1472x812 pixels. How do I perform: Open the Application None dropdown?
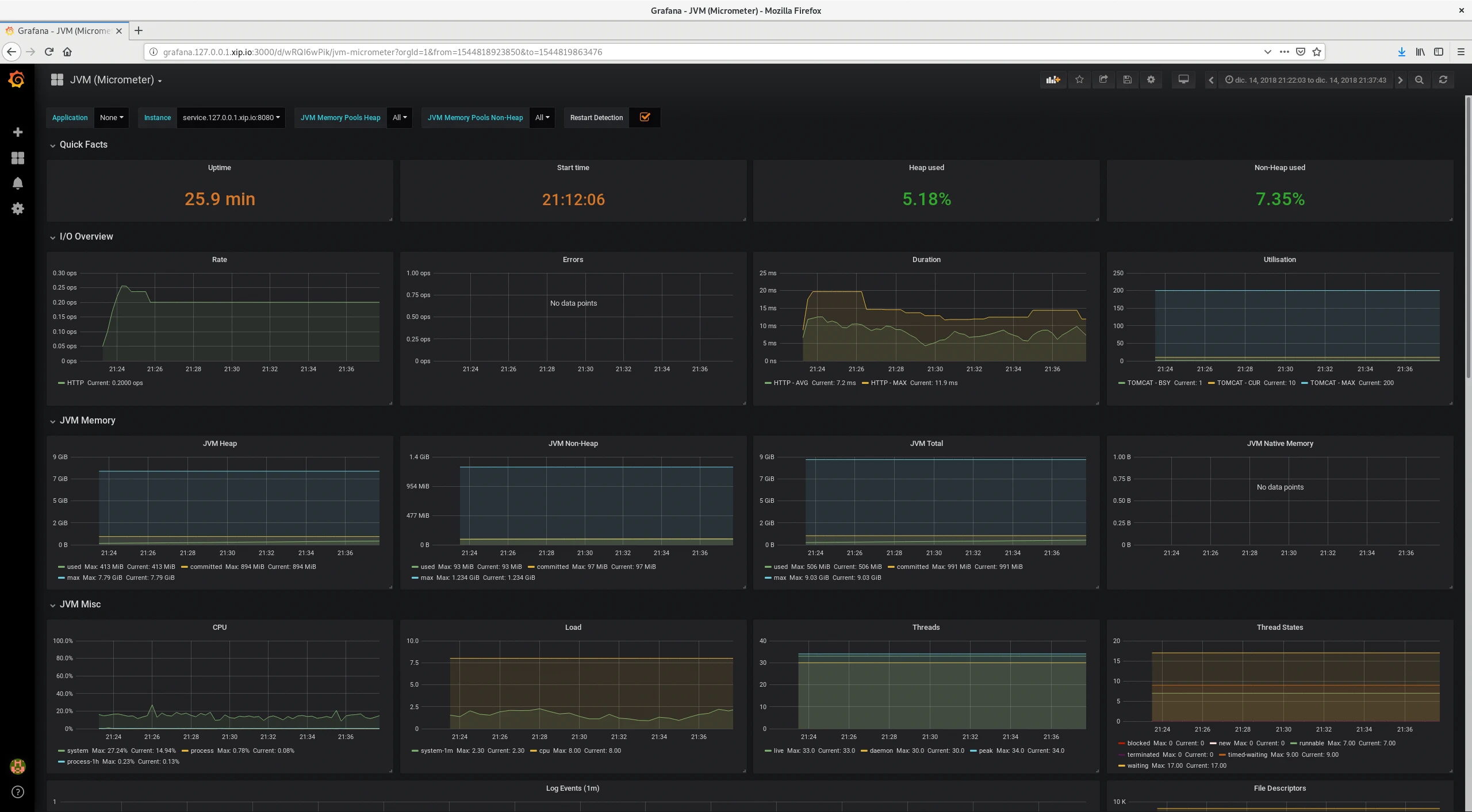tap(112, 117)
